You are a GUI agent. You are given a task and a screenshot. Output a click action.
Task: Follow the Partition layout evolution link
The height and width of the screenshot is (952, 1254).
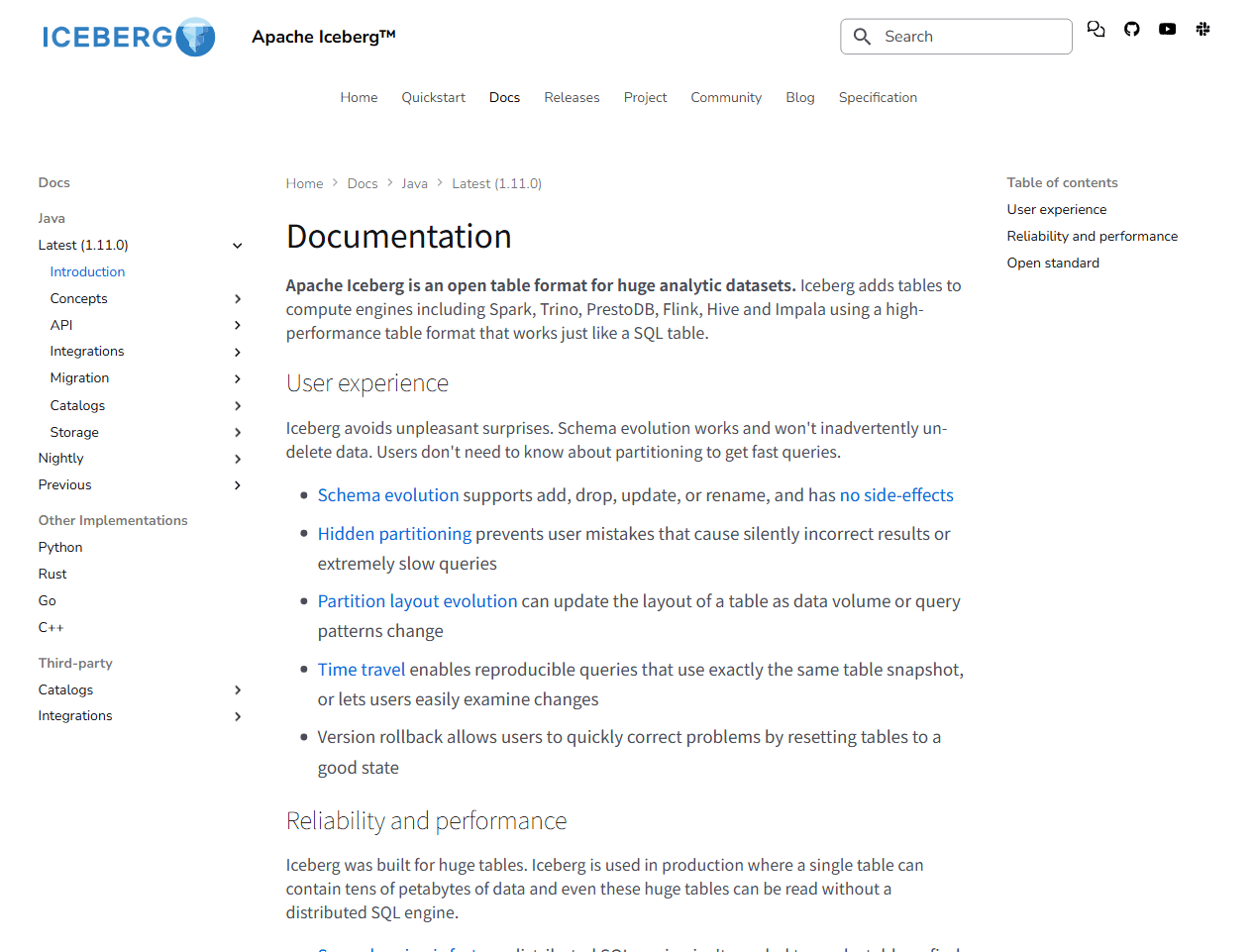click(417, 601)
